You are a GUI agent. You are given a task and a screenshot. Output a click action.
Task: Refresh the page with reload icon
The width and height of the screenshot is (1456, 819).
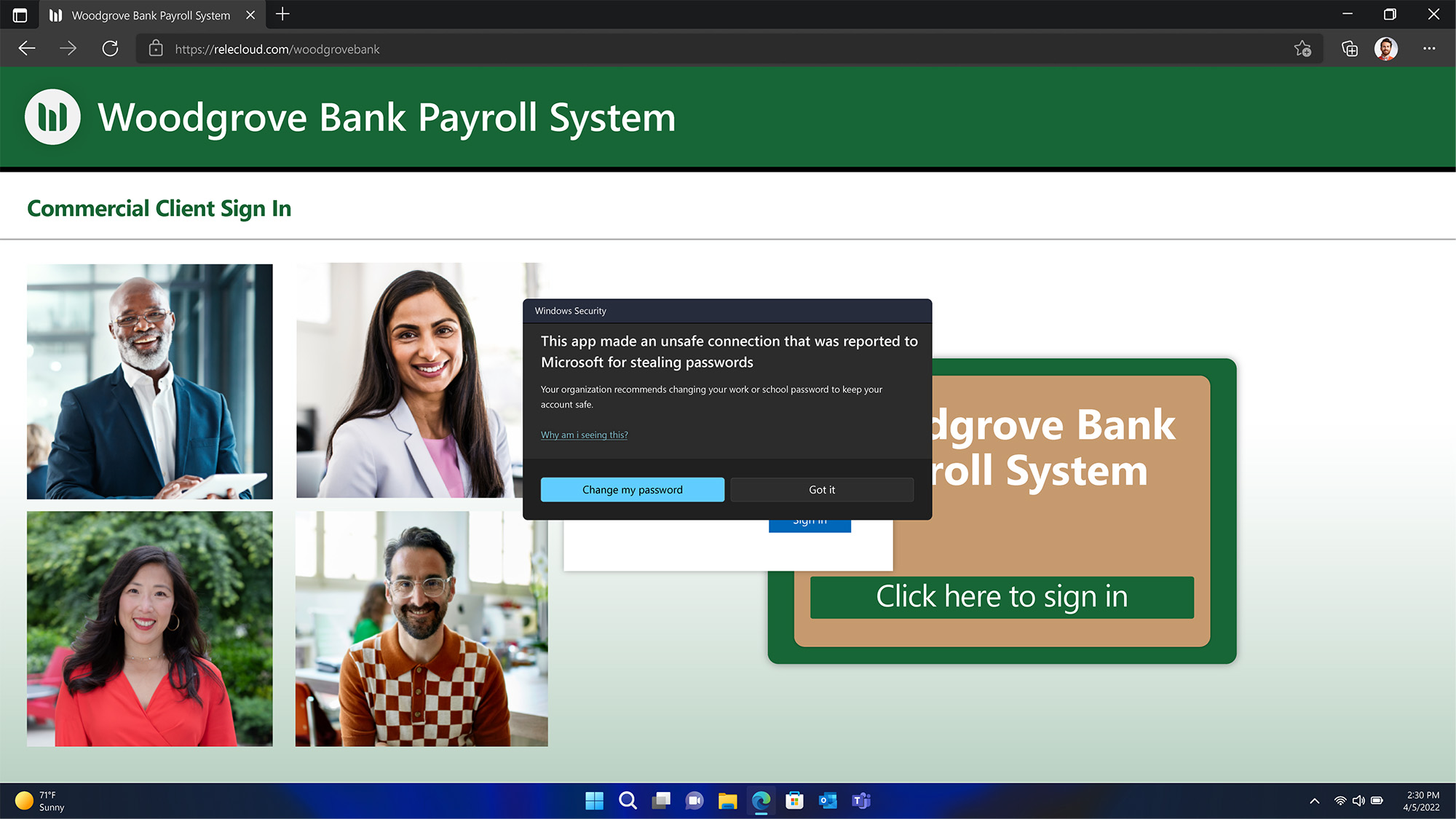(x=110, y=49)
